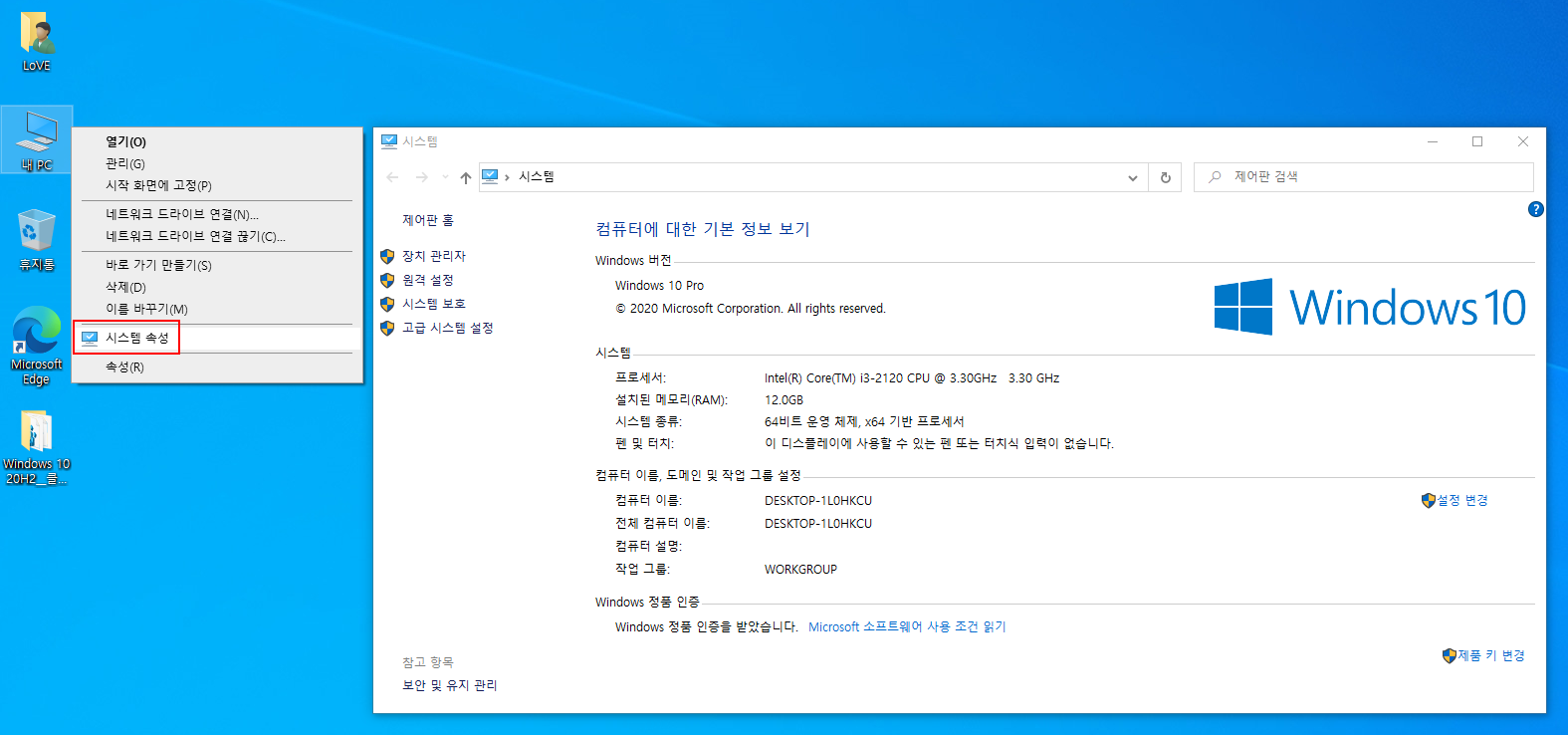Open the Windows 10 20H2 folder icon
The height and width of the screenshot is (735, 1568).
[37, 447]
